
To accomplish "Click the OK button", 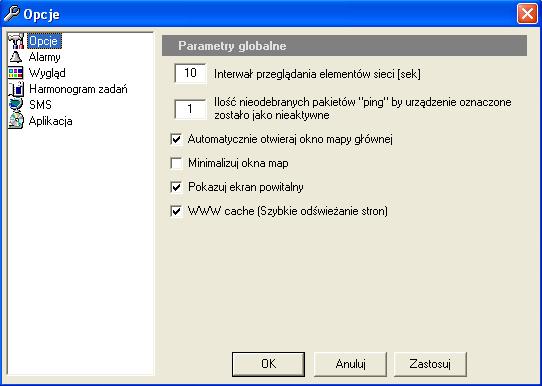I will coord(268,364).
